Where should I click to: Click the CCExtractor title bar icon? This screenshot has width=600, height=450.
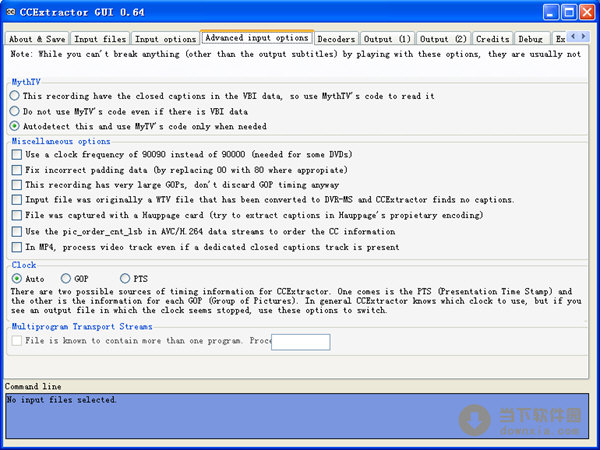(11, 12)
